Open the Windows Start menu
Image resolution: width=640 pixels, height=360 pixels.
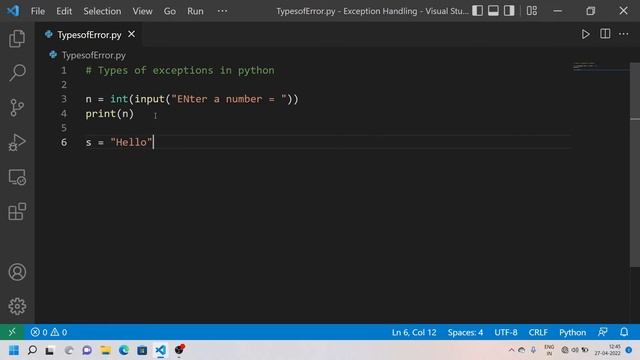coord(14,350)
